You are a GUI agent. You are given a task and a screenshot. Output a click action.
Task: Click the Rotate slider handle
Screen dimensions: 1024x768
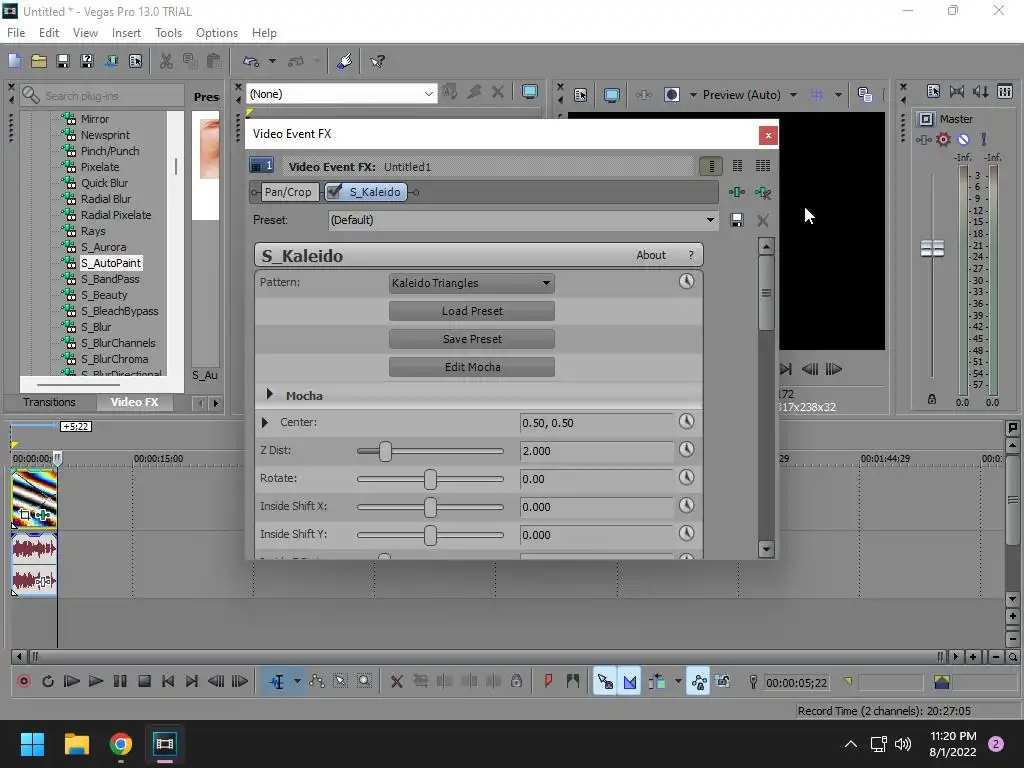click(x=430, y=479)
